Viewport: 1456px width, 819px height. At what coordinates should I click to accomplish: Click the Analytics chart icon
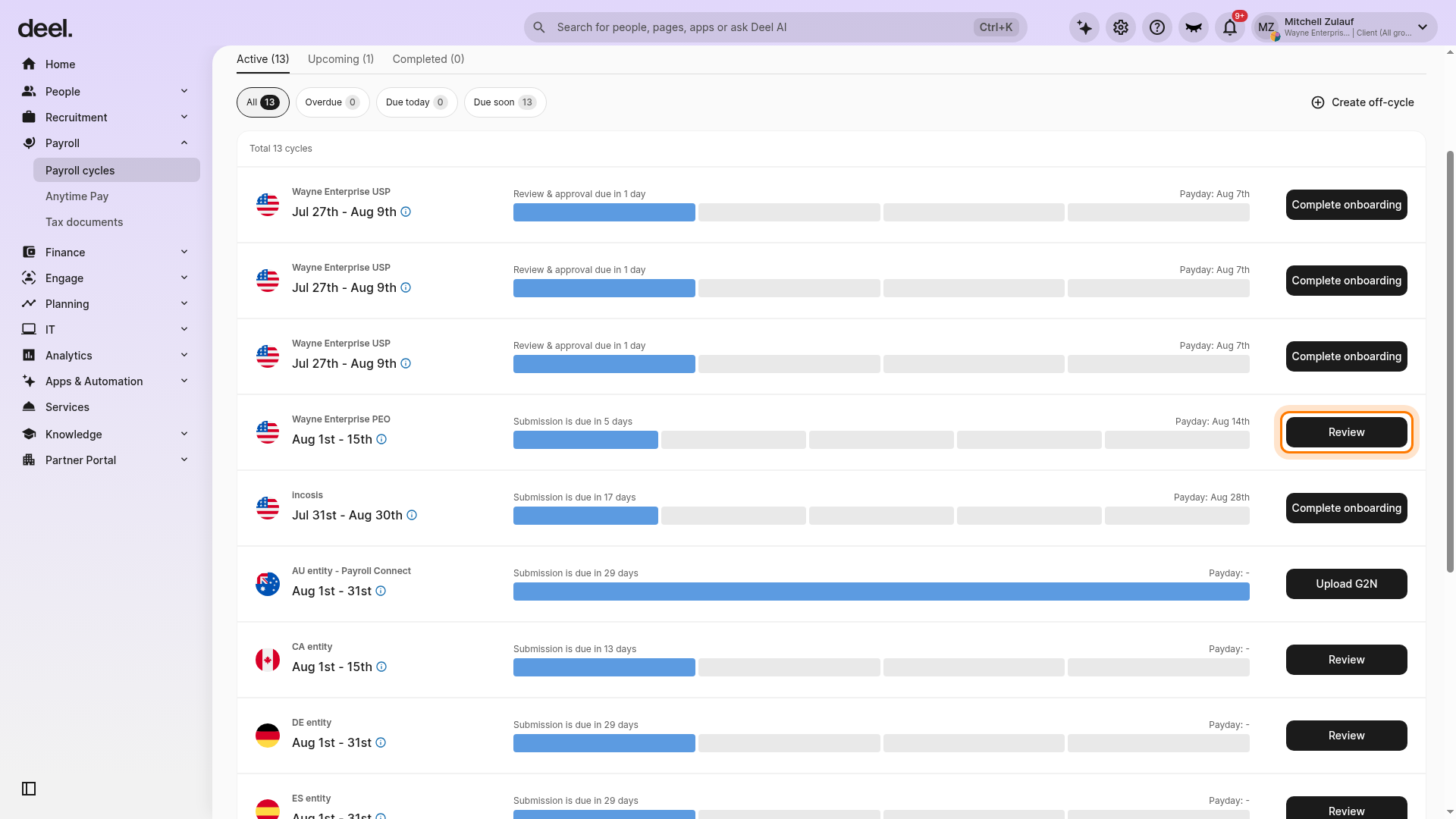29,356
